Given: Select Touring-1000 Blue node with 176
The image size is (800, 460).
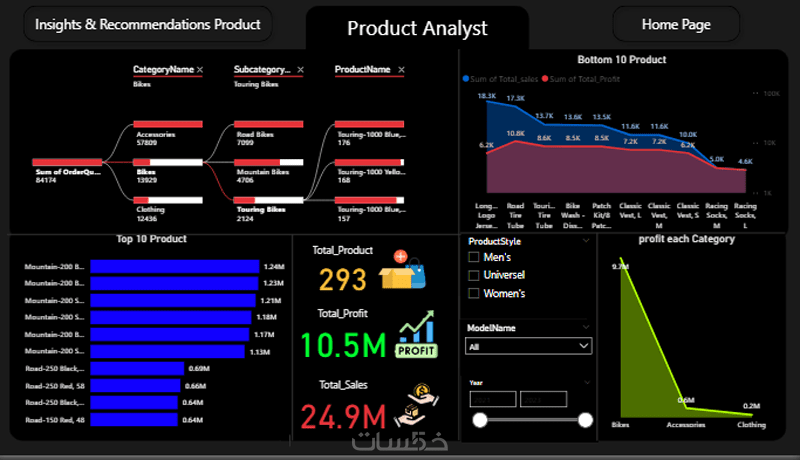Looking at the screenshot, I should click(369, 124).
